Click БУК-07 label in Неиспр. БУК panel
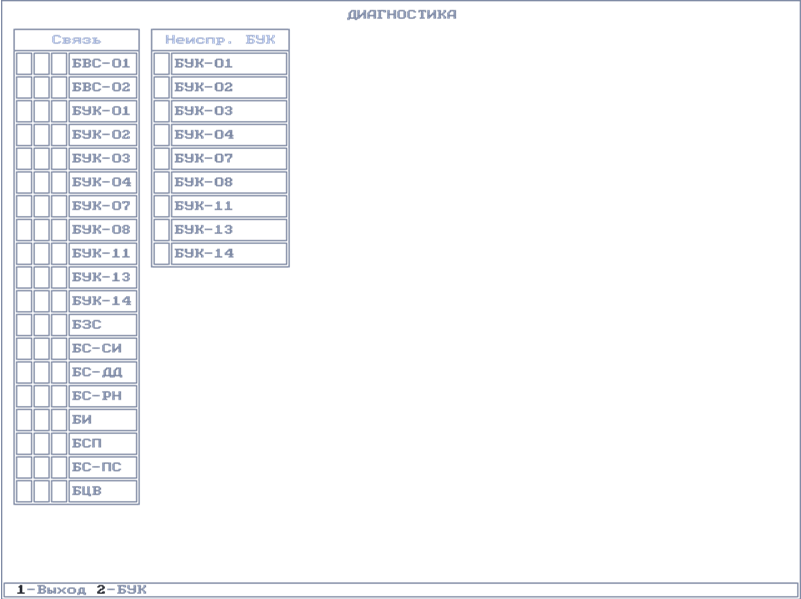801x599 pixels. (x=229, y=159)
